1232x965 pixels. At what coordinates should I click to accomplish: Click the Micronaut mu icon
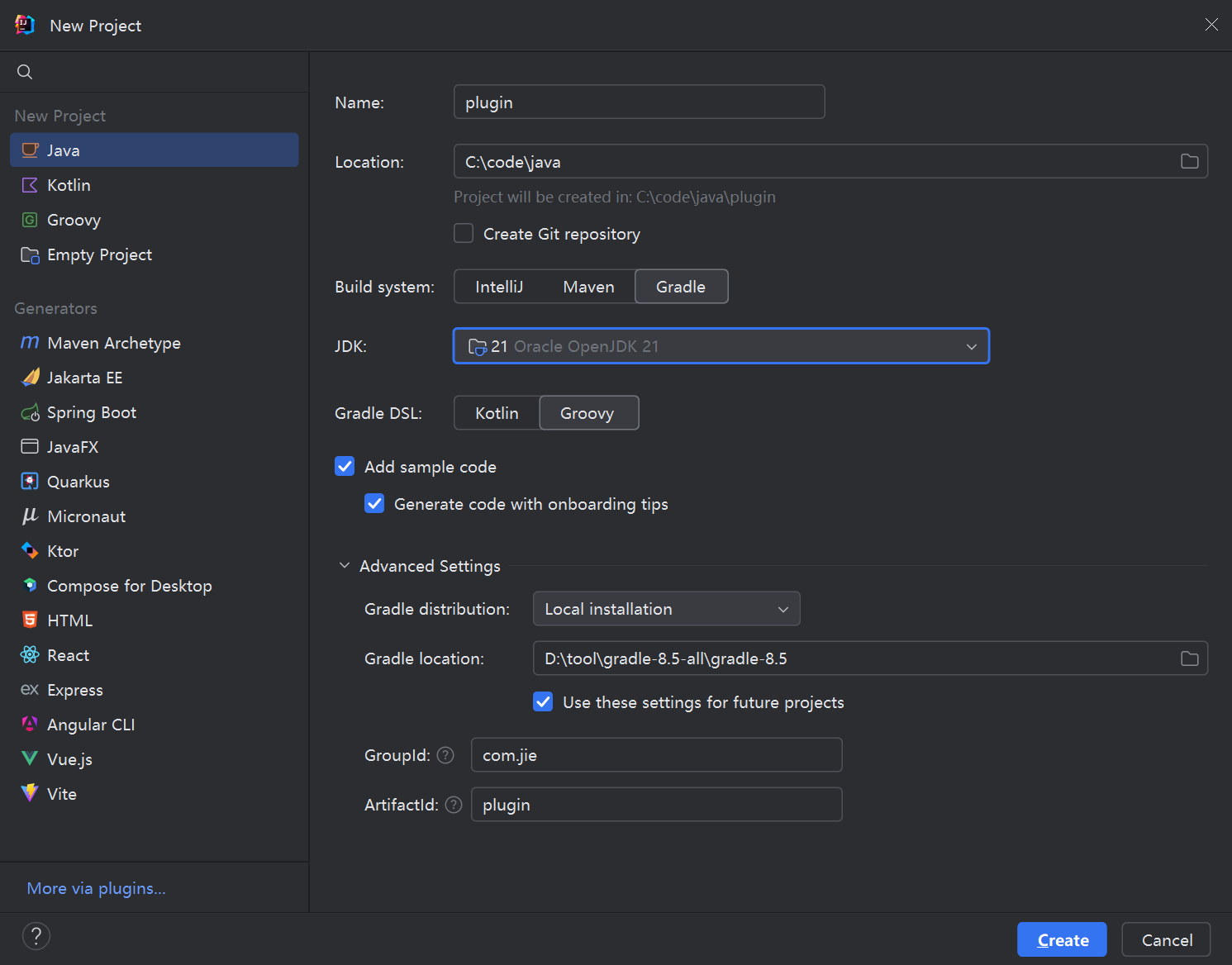click(x=30, y=516)
